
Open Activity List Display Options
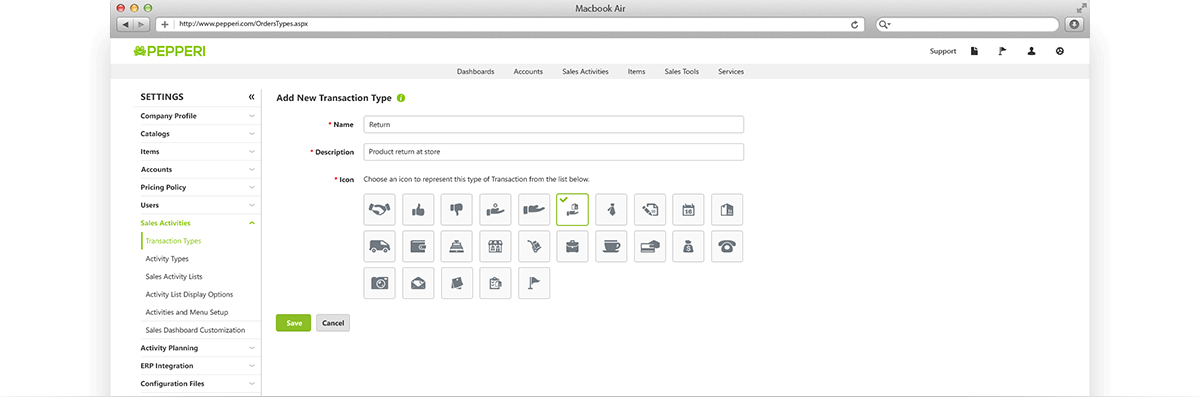(189, 294)
